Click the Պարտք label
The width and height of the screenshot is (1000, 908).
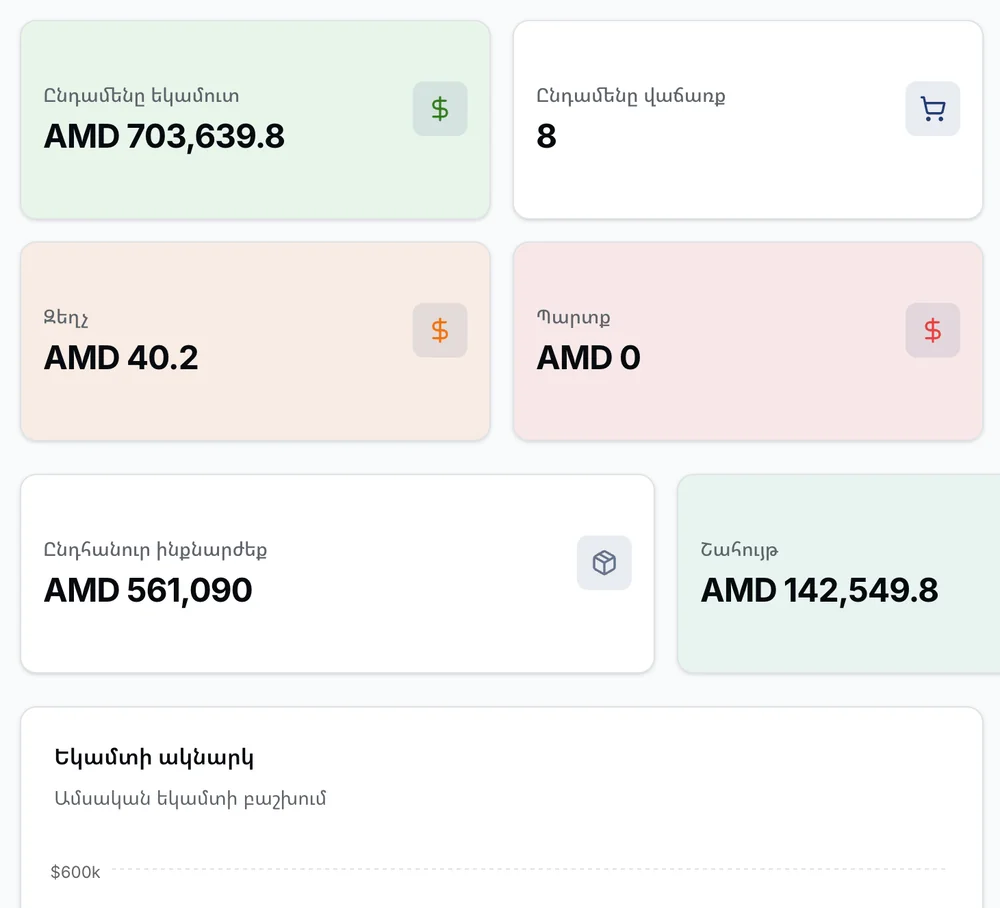[573, 318]
